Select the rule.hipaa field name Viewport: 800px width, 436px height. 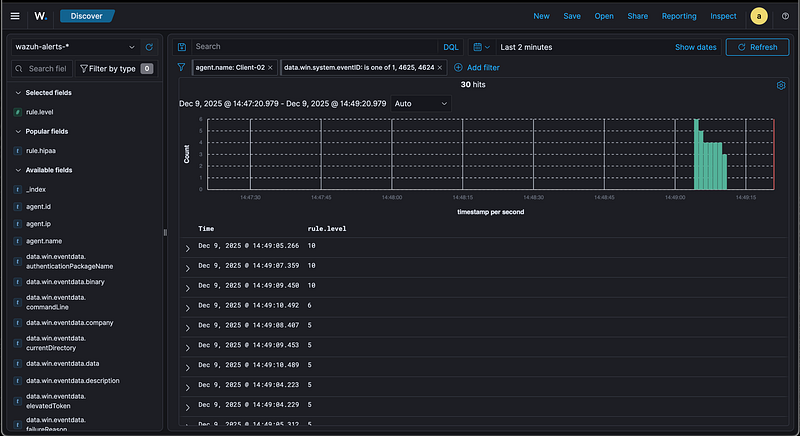[41, 151]
